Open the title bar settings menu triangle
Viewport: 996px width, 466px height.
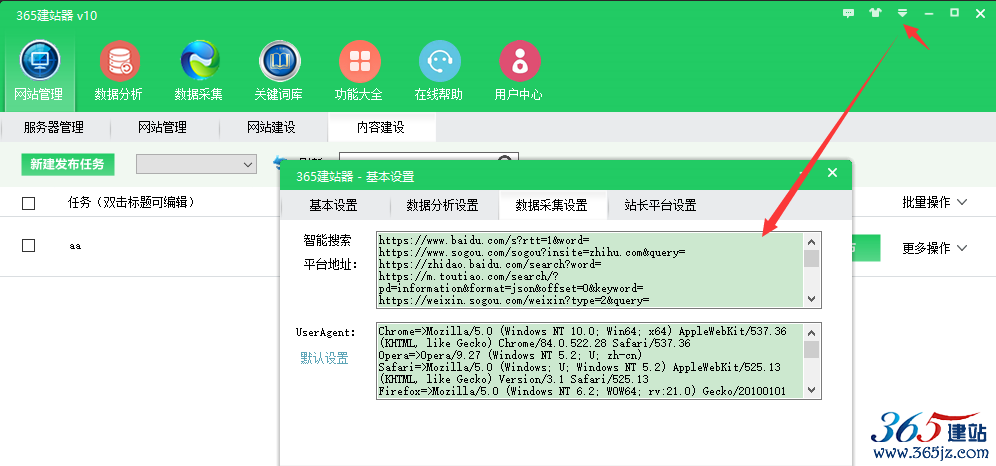coord(902,13)
